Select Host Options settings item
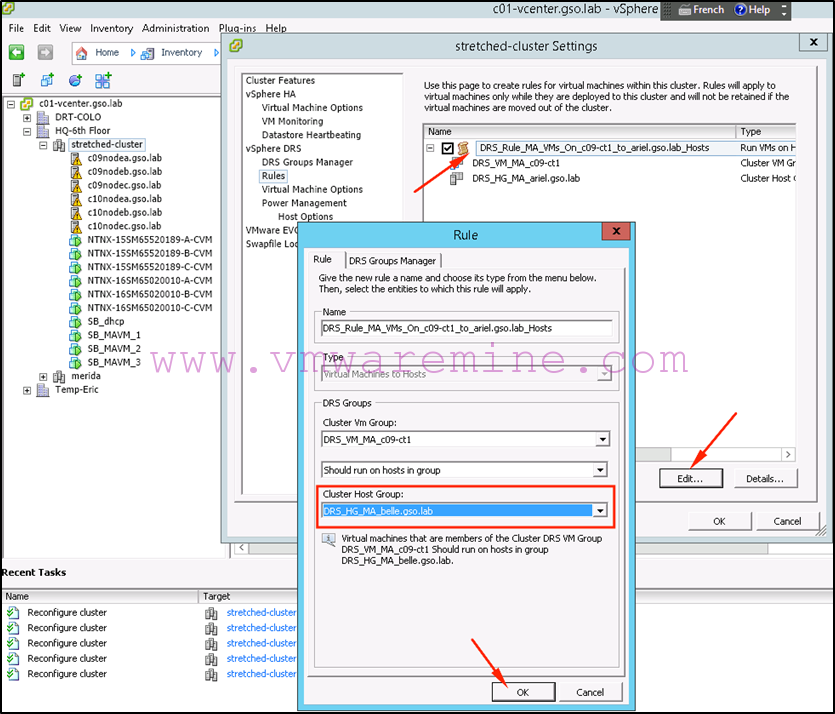Screen dimensions: 835x714 coord(305,217)
